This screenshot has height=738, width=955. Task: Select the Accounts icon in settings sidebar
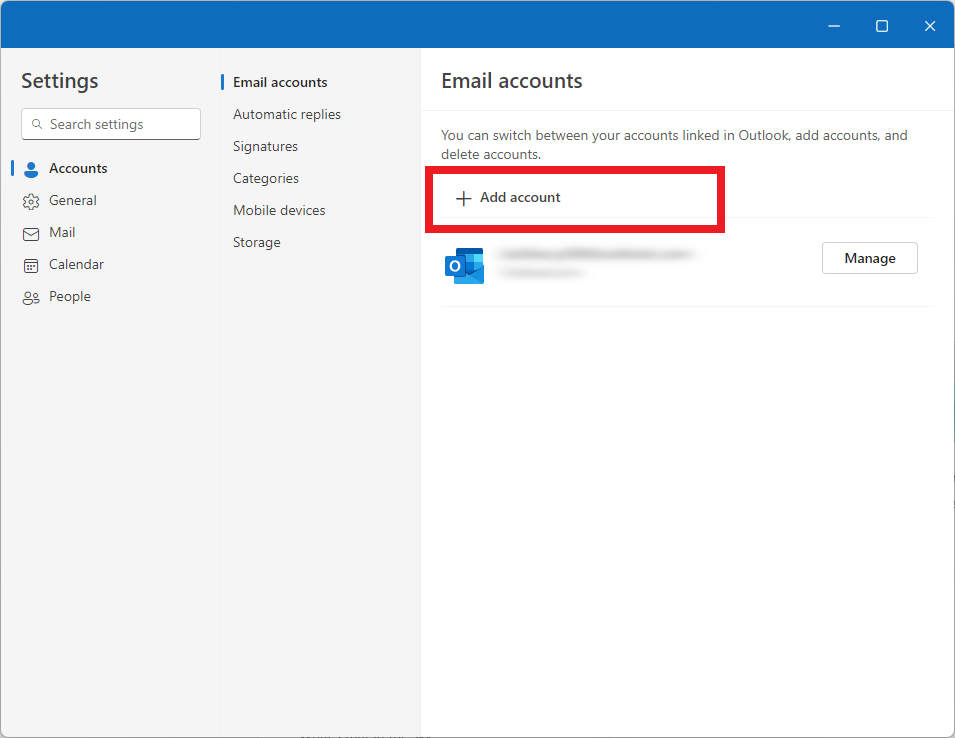coord(31,168)
